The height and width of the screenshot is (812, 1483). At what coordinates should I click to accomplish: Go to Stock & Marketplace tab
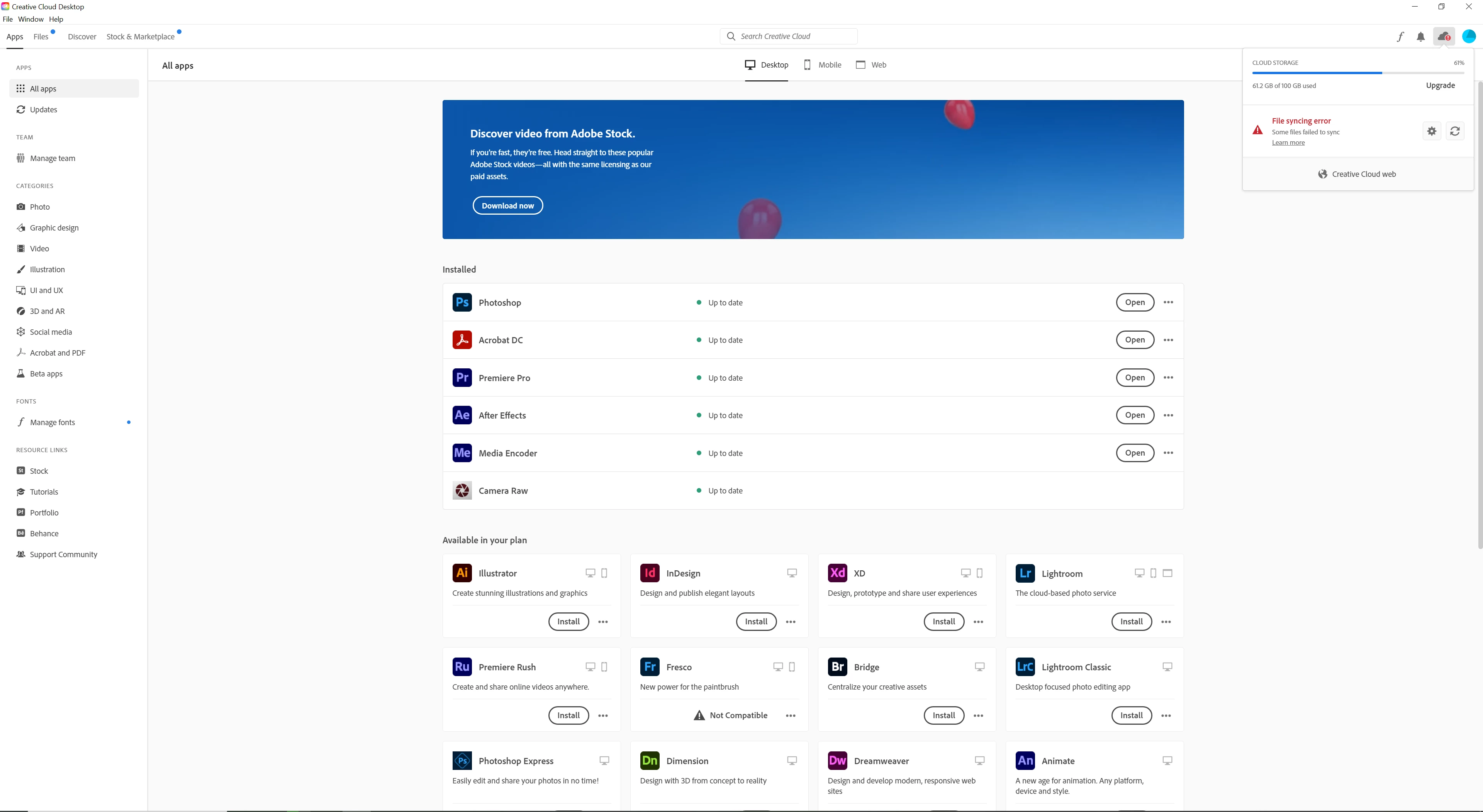141,37
